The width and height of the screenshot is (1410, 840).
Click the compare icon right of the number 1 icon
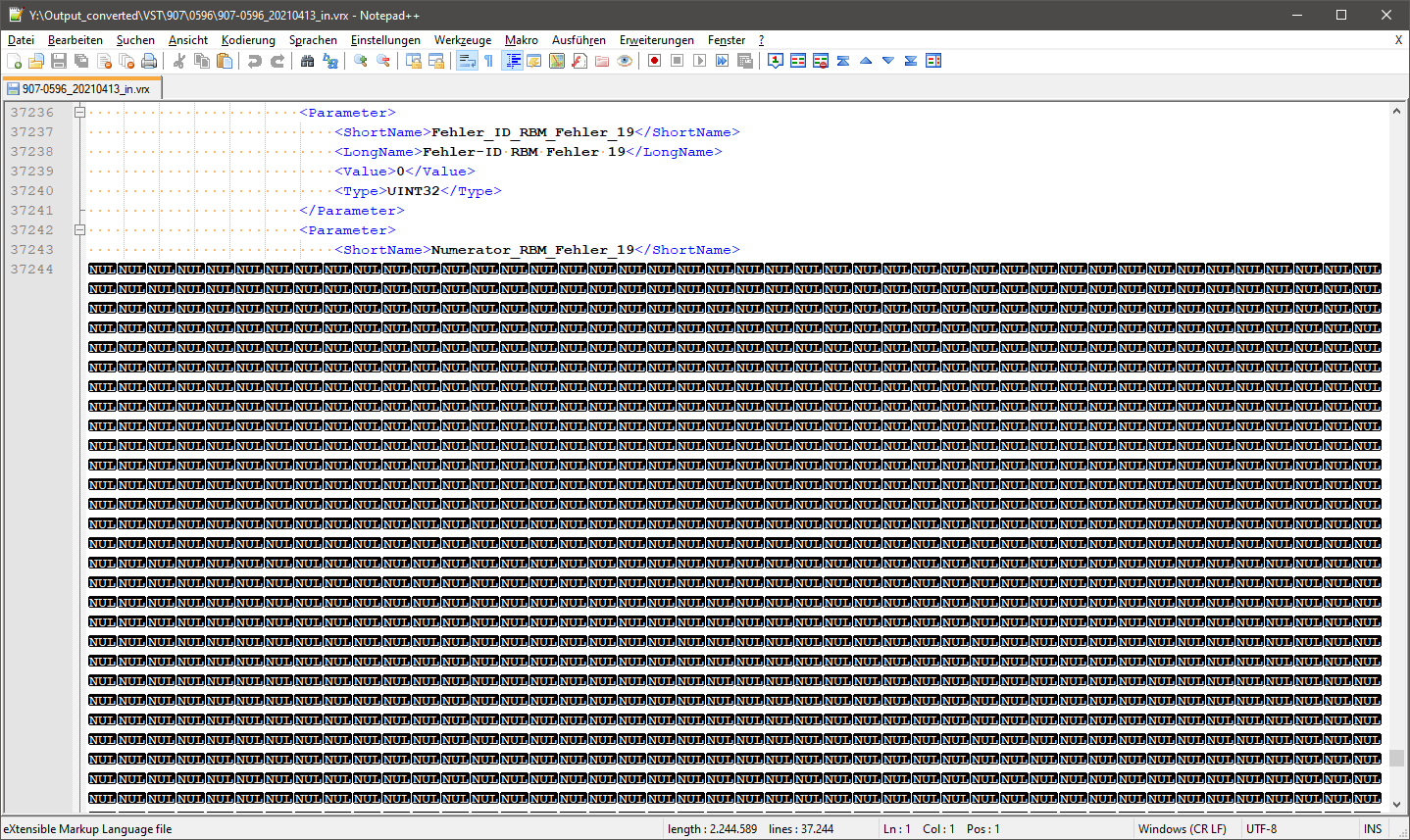click(x=798, y=61)
